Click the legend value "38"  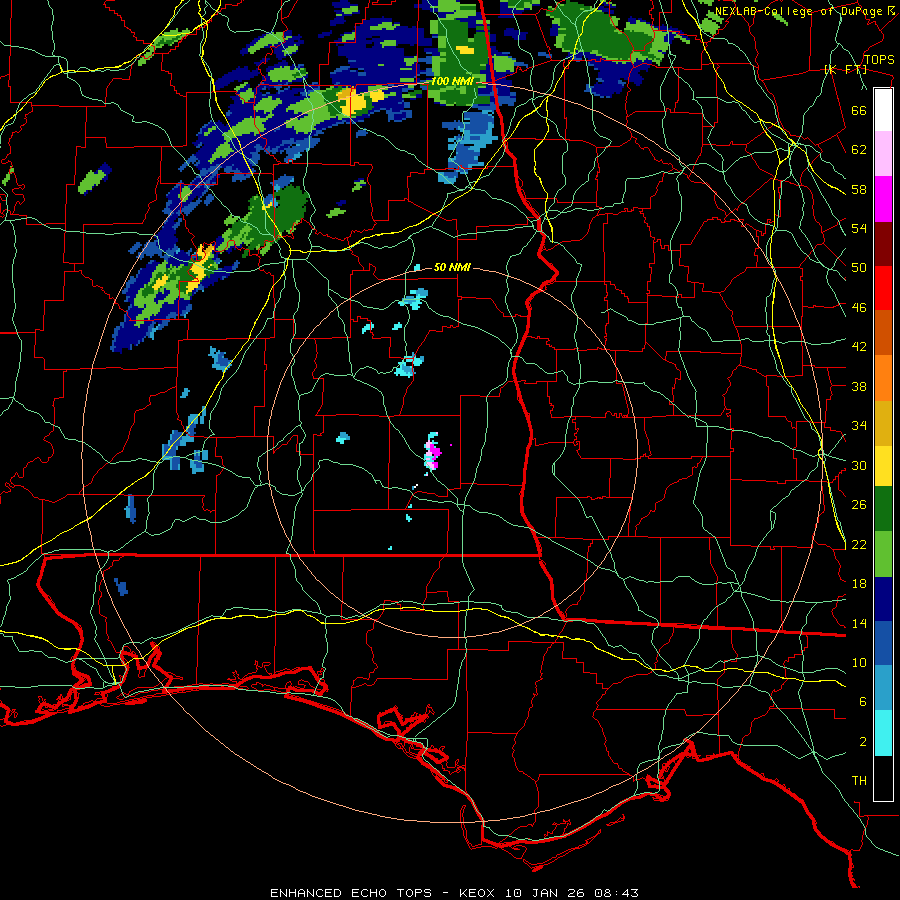click(x=859, y=386)
